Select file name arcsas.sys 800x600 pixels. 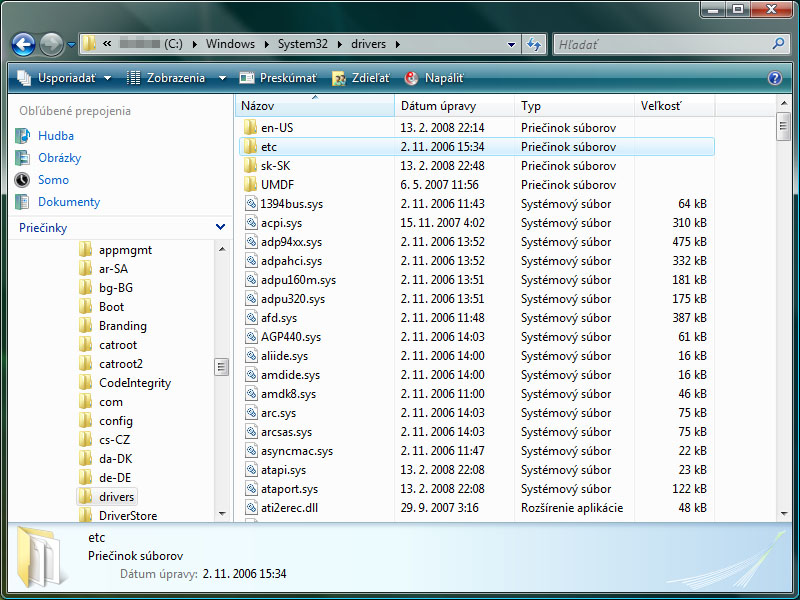click(x=286, y=432)
